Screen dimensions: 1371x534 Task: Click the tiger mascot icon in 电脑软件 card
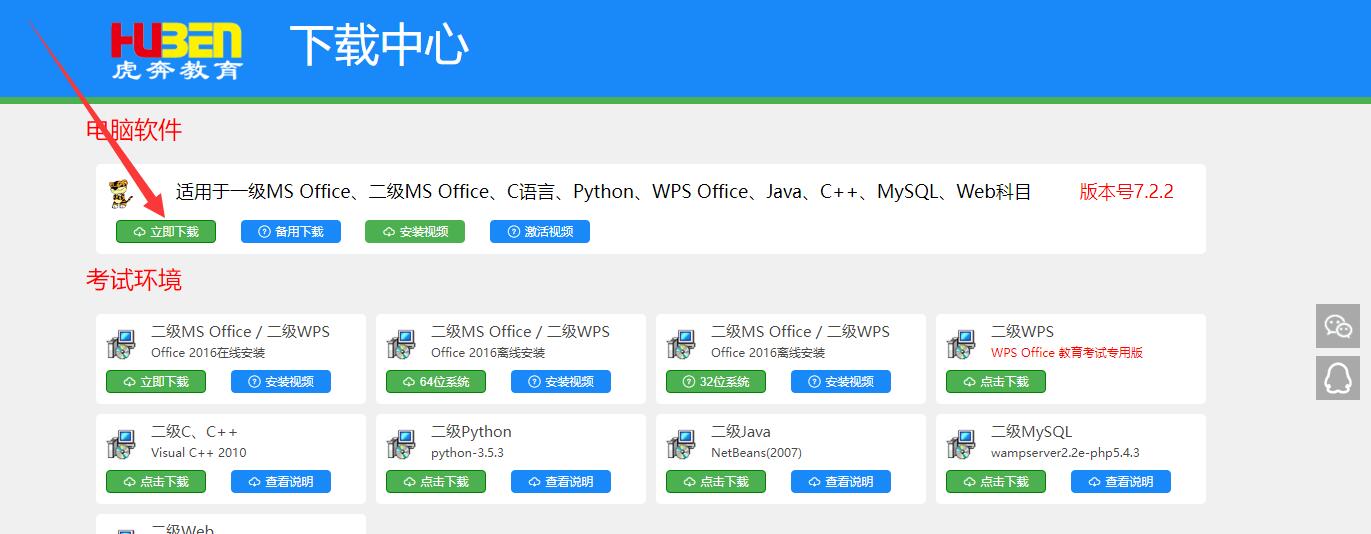(120, 193)
